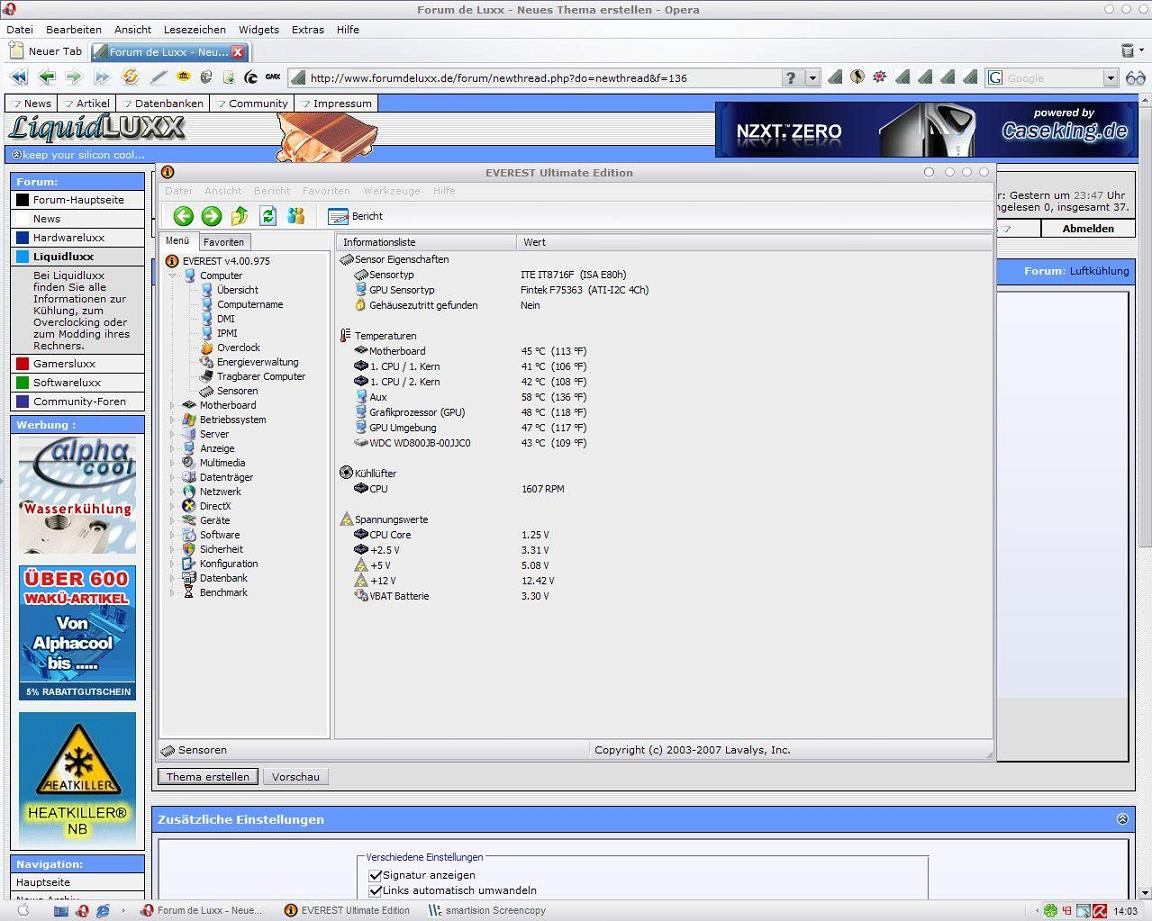Collapse the Computer tree node
Image resolution: width=1152 pixels, height=921 pixels.
(173, 275)
